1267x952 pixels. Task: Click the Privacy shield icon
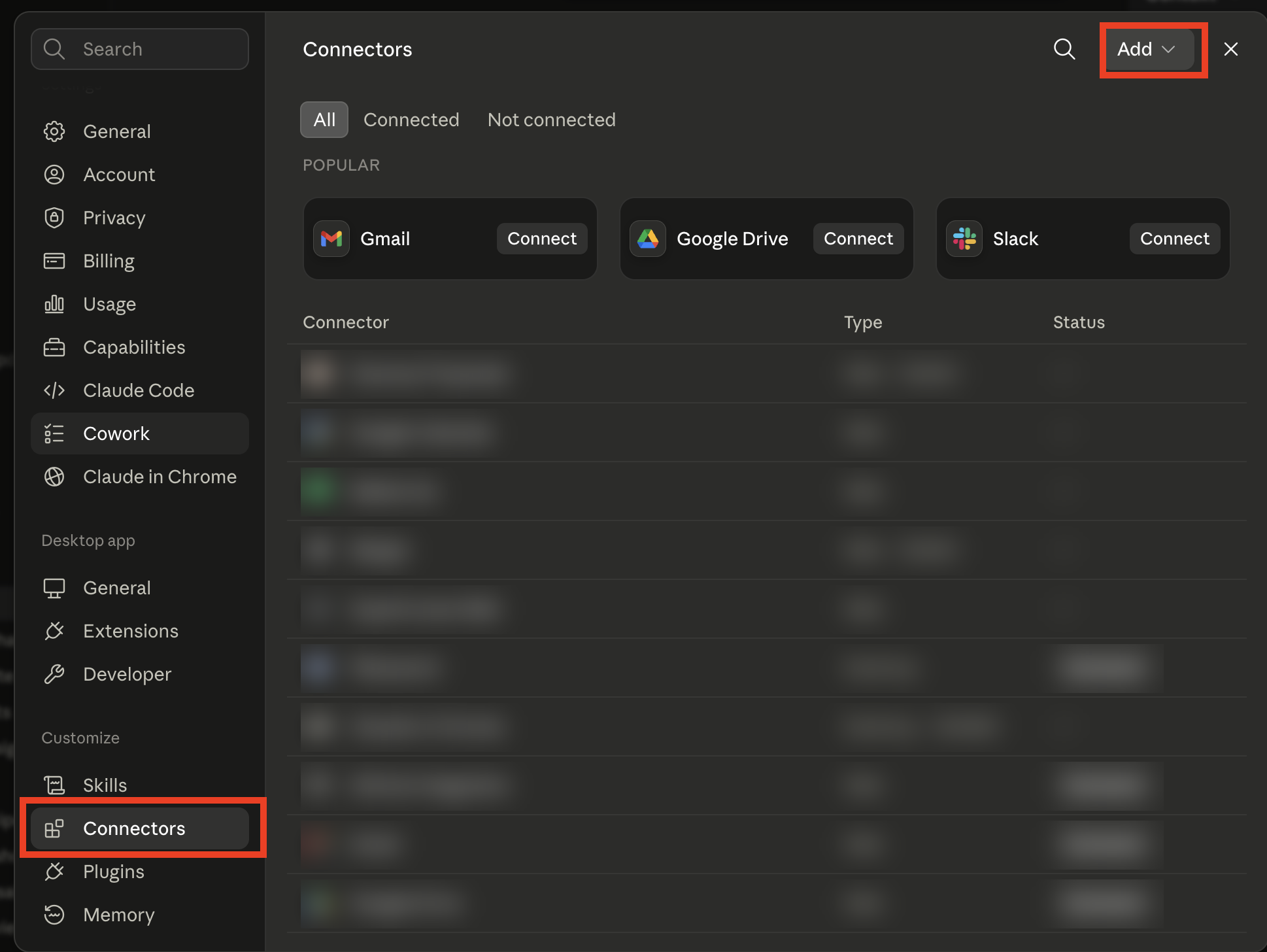(54, 218)
